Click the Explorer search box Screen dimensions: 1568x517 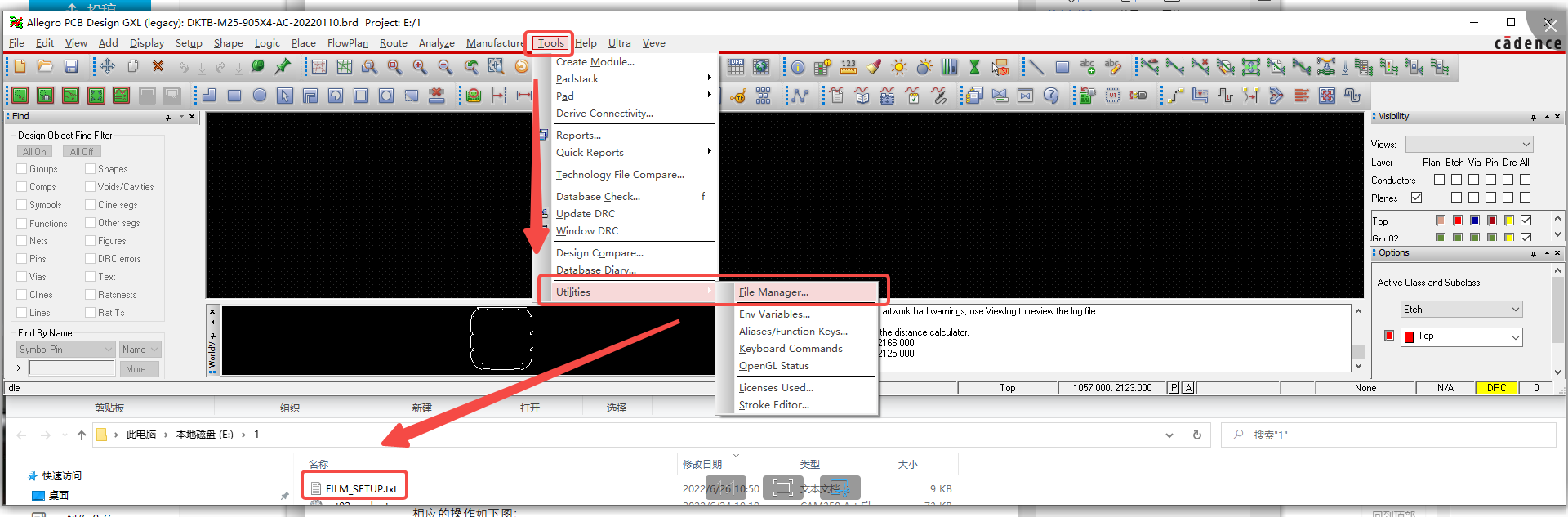click(1388, 435)
